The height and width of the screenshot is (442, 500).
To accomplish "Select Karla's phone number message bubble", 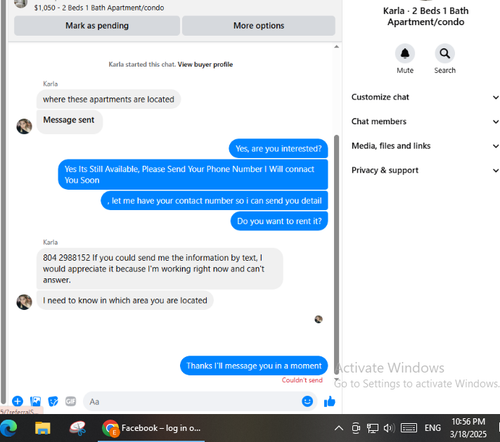I will coord(160,269).
